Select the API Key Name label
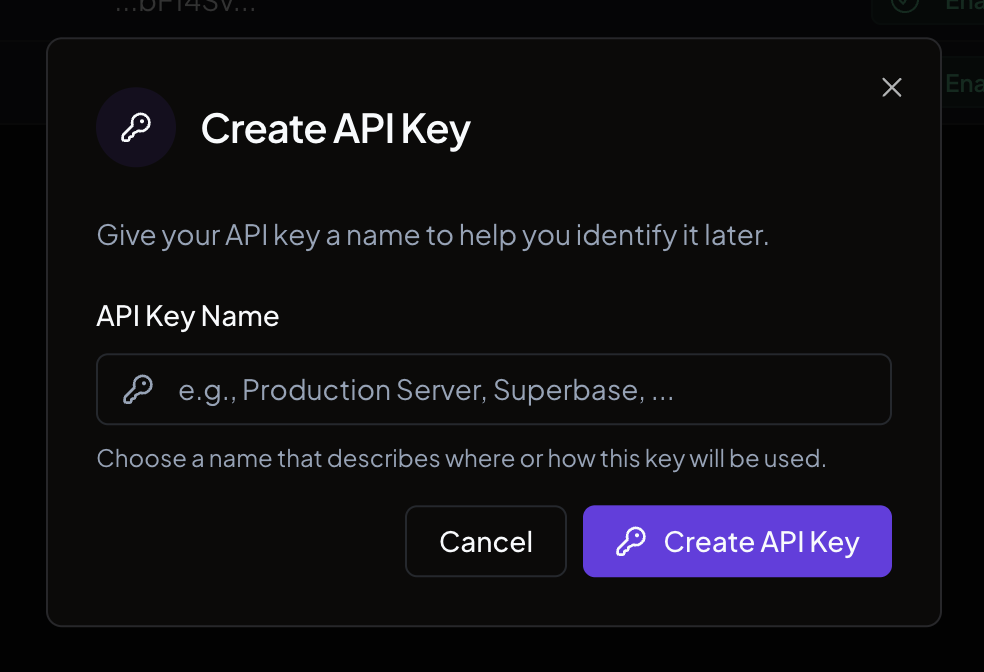The width and height of the screenshot is (984, 672). click(x=187, y=315)
